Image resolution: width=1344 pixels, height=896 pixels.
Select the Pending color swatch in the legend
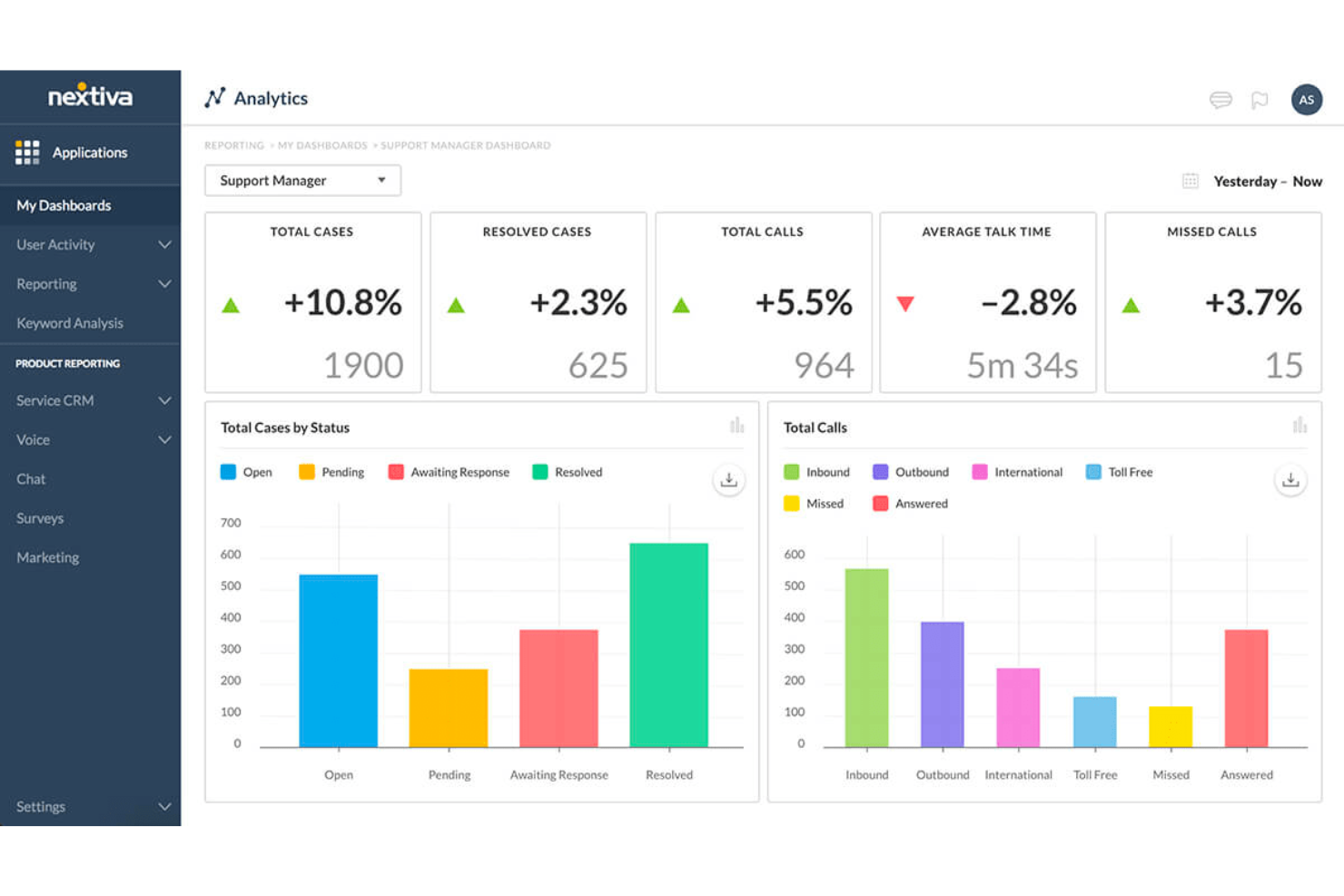pyautogui.click(x=306, y=472)
